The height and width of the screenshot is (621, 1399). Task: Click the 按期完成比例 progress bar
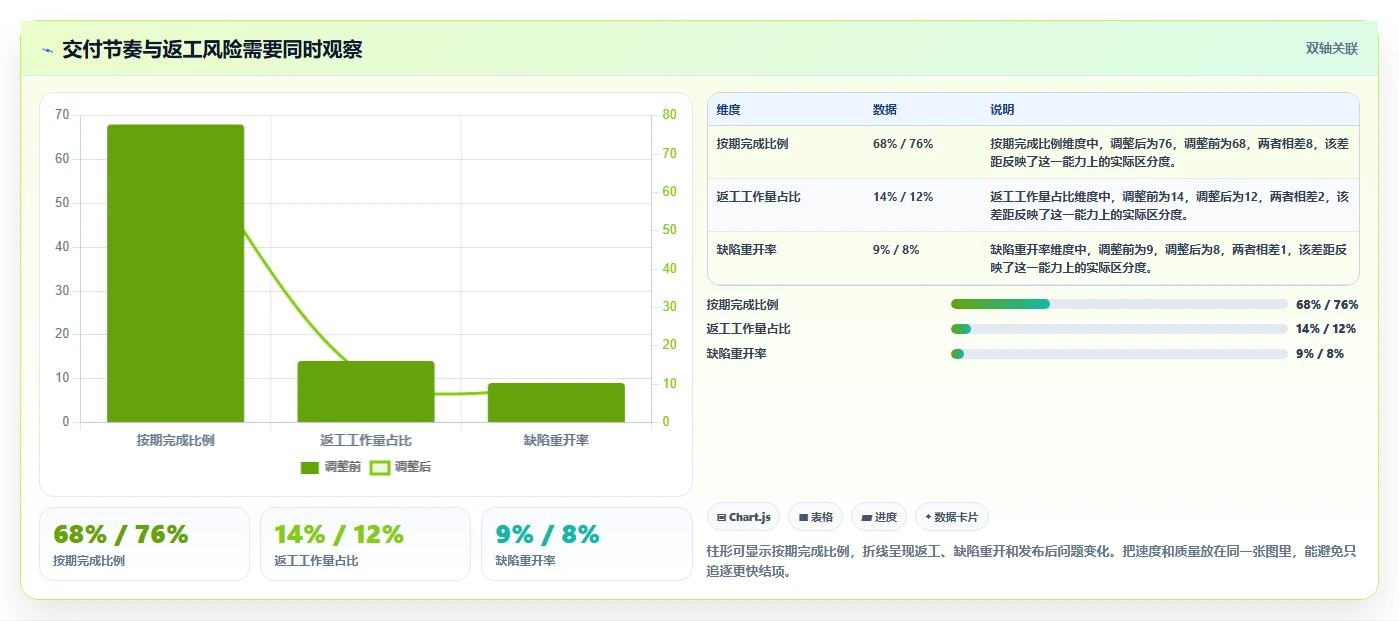tap(1119, 304)
